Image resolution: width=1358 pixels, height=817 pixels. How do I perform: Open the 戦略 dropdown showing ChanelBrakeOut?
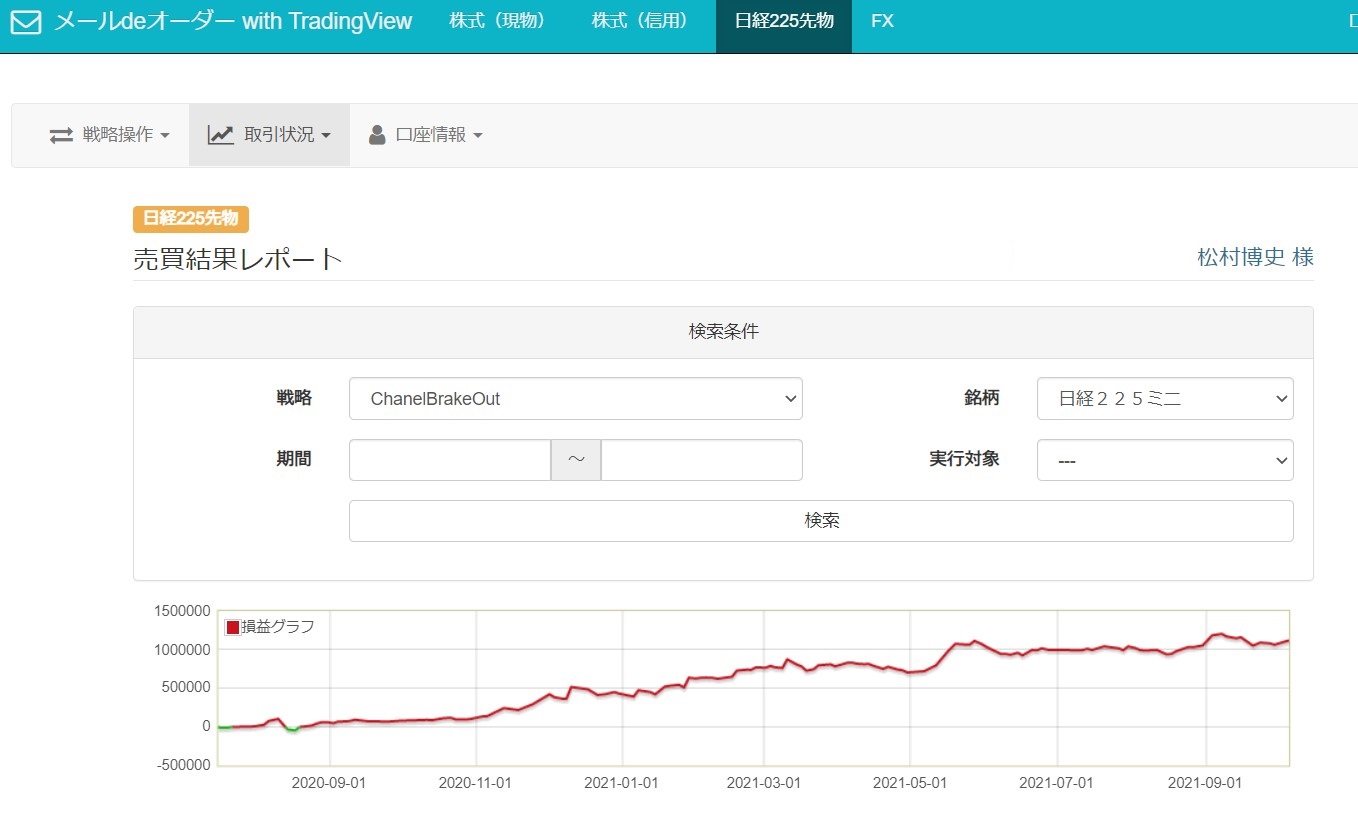point(575,399)
